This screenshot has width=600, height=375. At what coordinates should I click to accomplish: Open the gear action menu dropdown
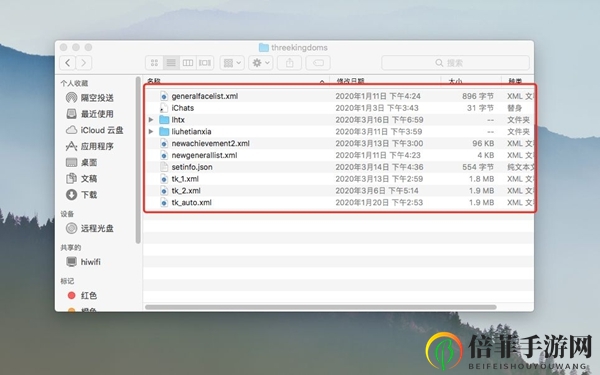tap(261, 63)
